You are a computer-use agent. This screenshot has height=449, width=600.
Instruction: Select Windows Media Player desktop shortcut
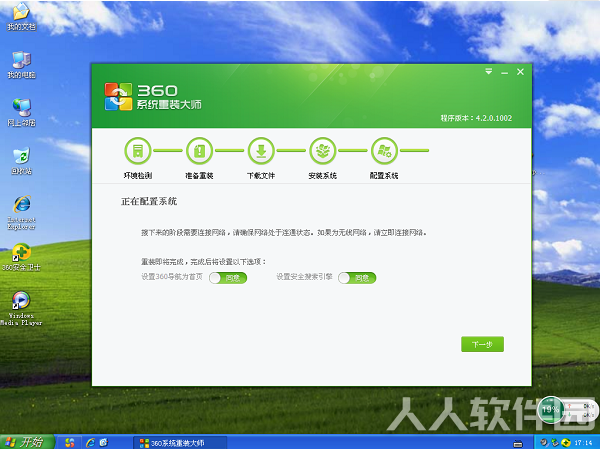21,309
